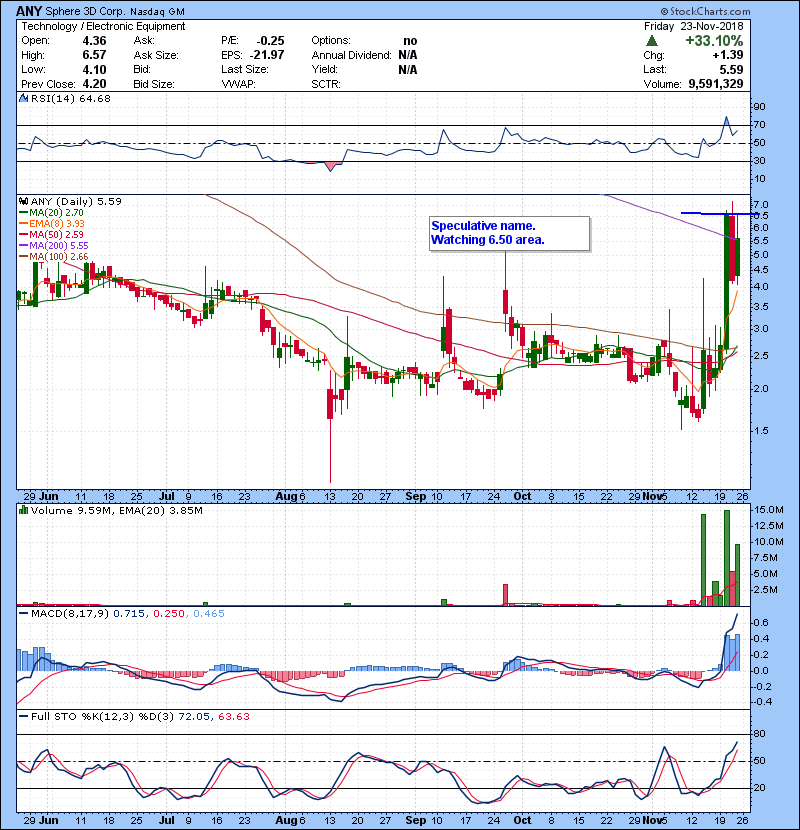
Task: Click the Last value 5.59 in the header
Action: (731, 69)
